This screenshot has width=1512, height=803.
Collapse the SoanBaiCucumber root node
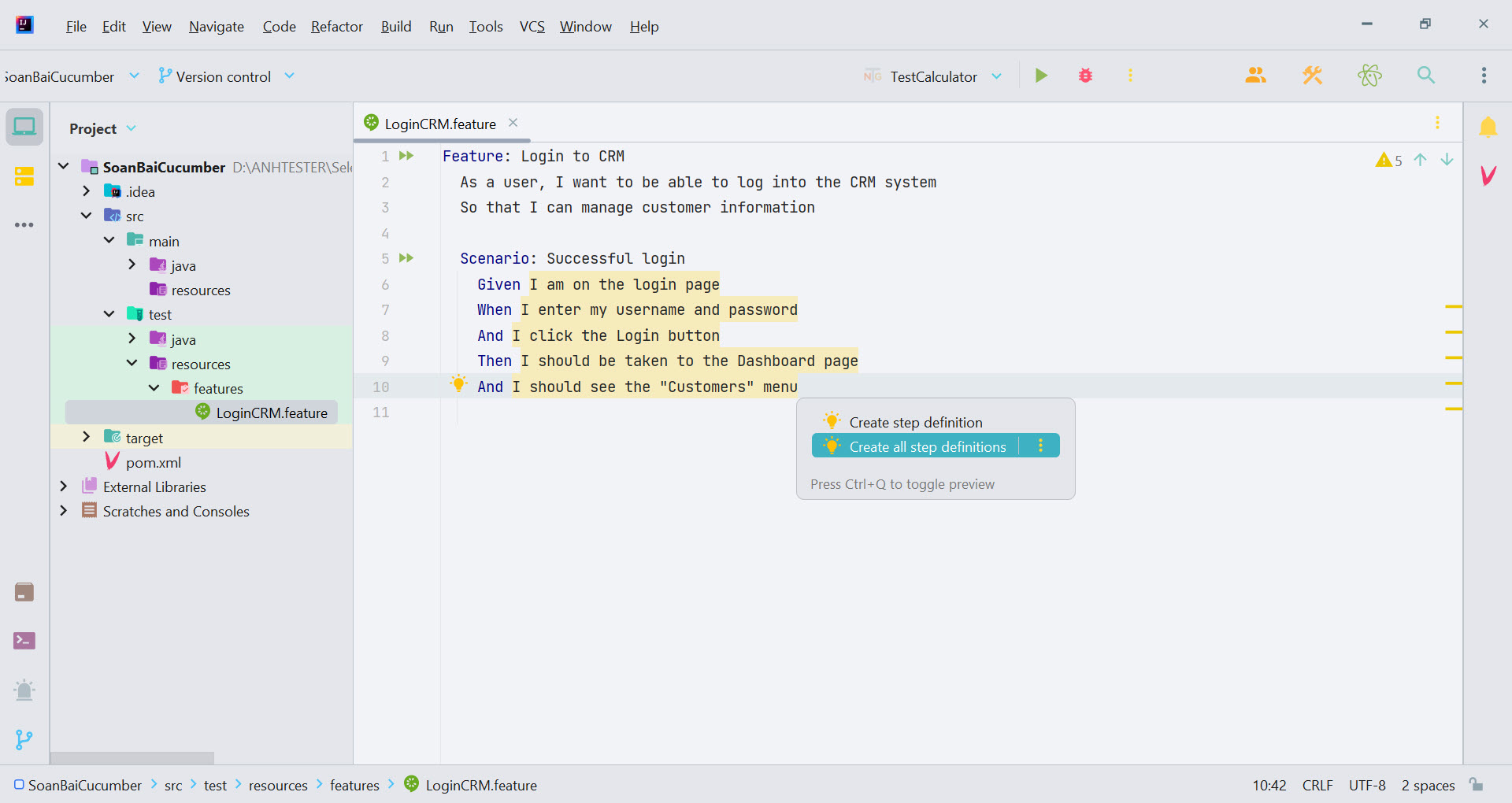[64, 167]
